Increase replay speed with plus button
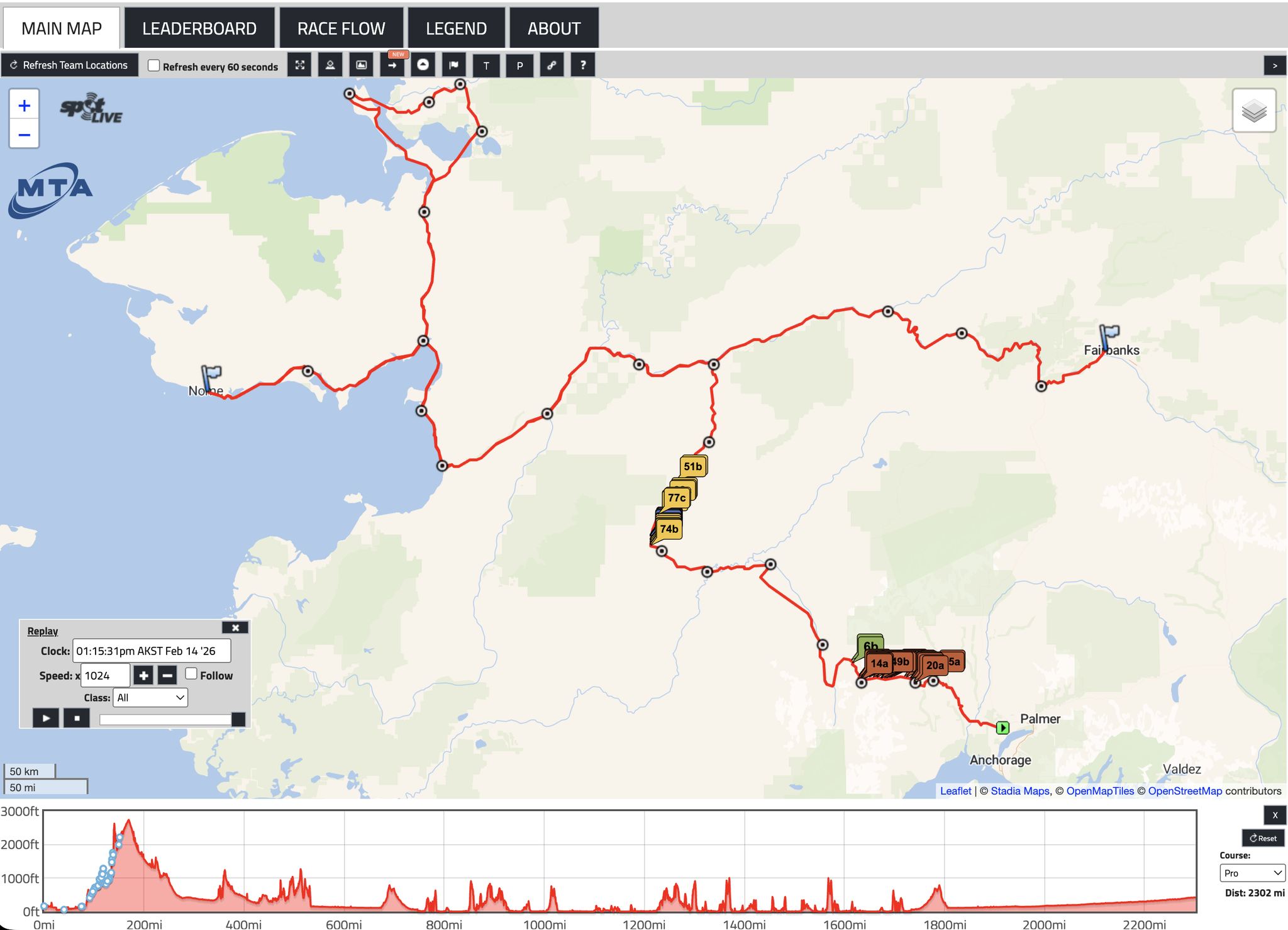Viewport: 1288px width, 930px height. [144, 676]
